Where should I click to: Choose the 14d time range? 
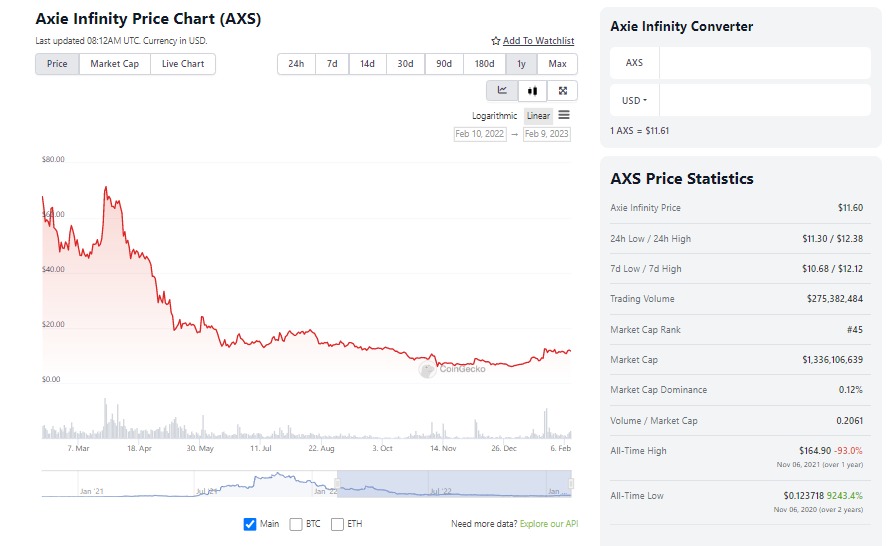coord(367,64)
